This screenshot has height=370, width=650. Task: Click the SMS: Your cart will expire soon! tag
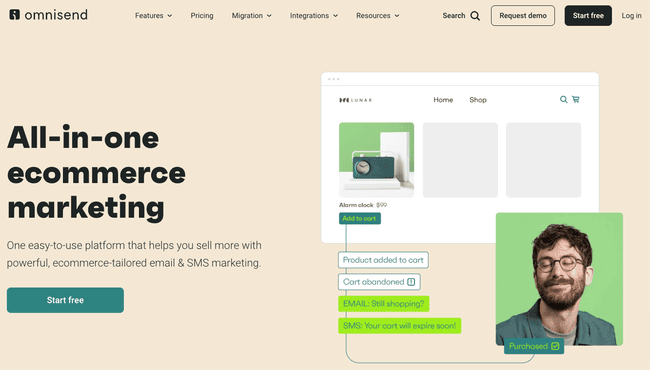(399, 326)
